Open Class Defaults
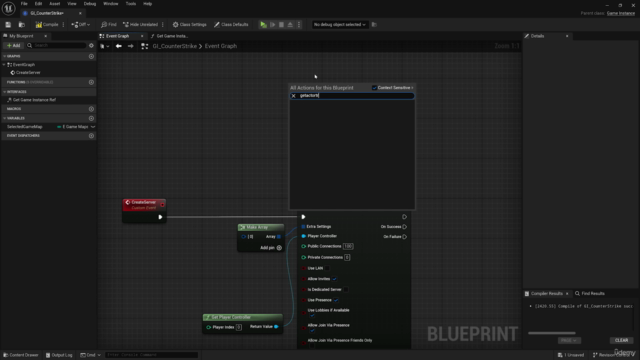640x360 pixels. (231, 24)
